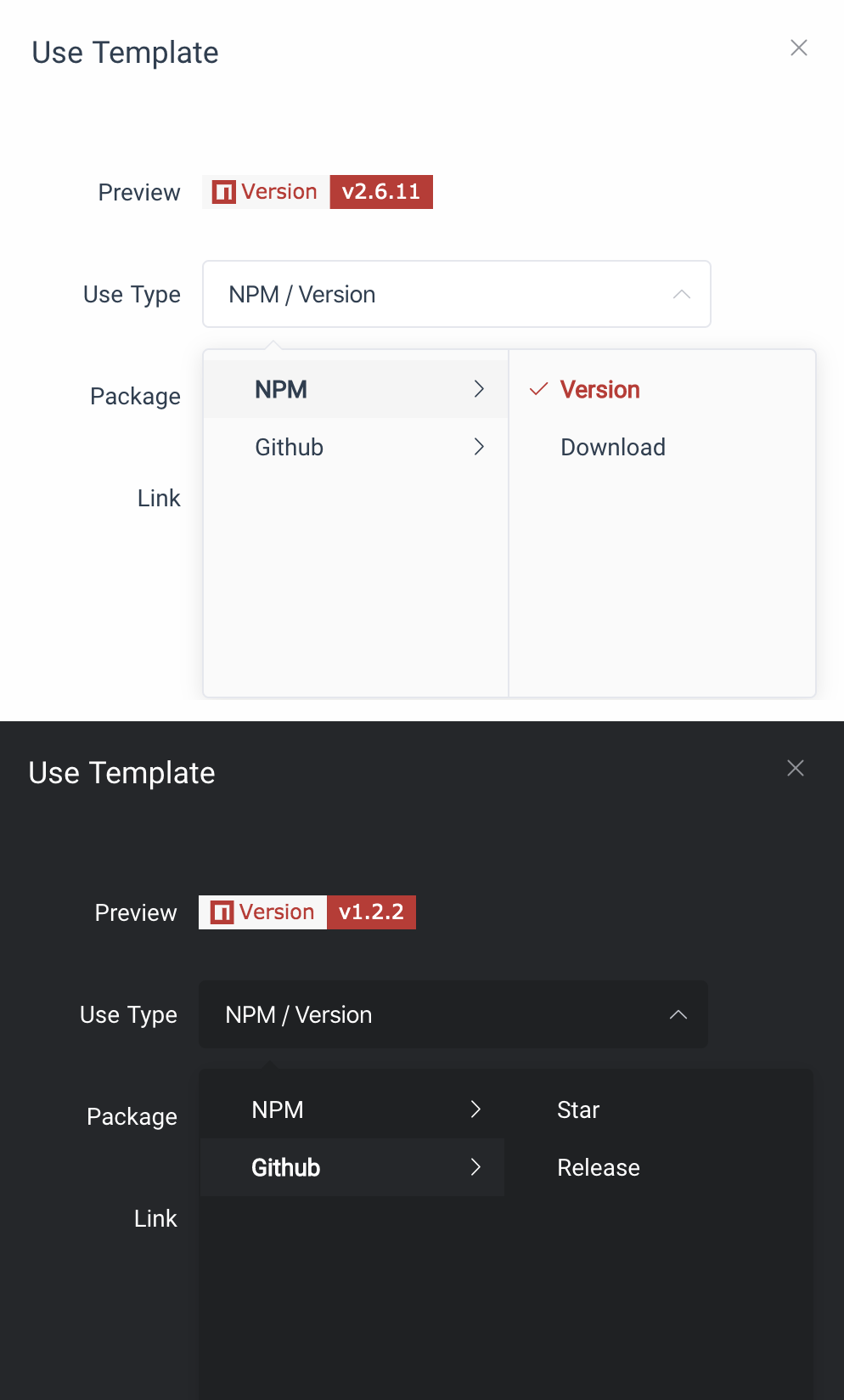Select highlighted Github in dark cascader menu
Image resolution: width=844 pixels, height=1400 pixels.
[285, 1167]
